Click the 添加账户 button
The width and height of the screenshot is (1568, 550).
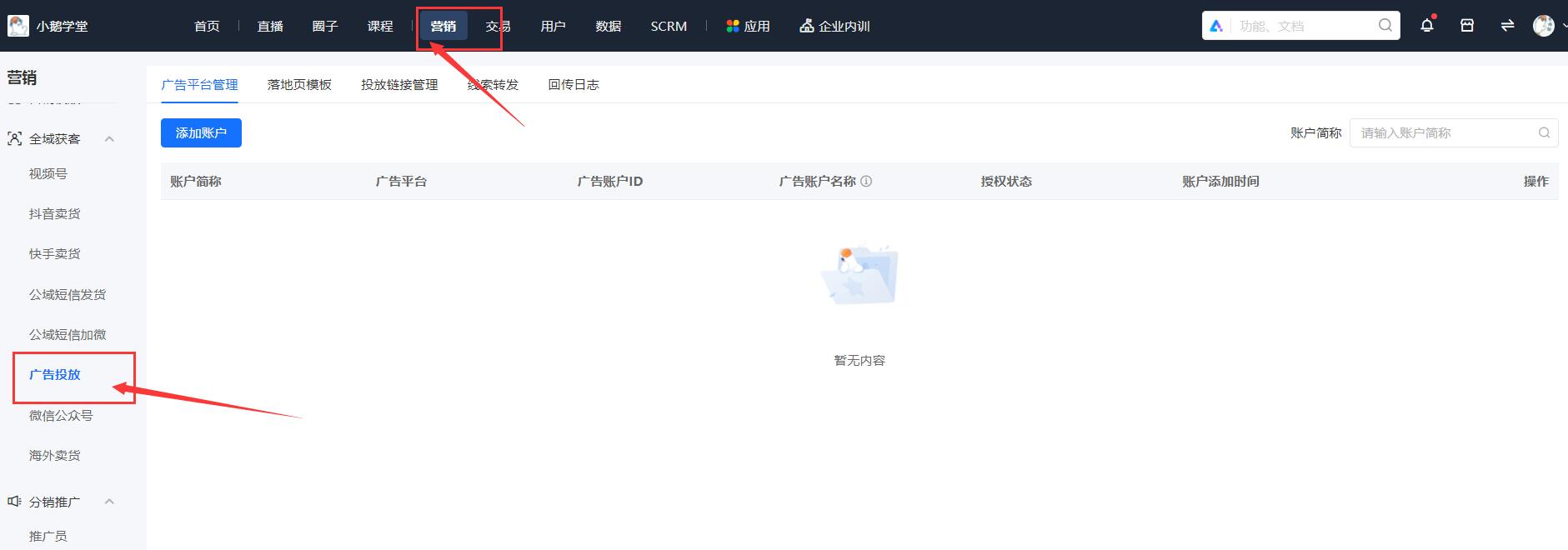coord(201,133)
